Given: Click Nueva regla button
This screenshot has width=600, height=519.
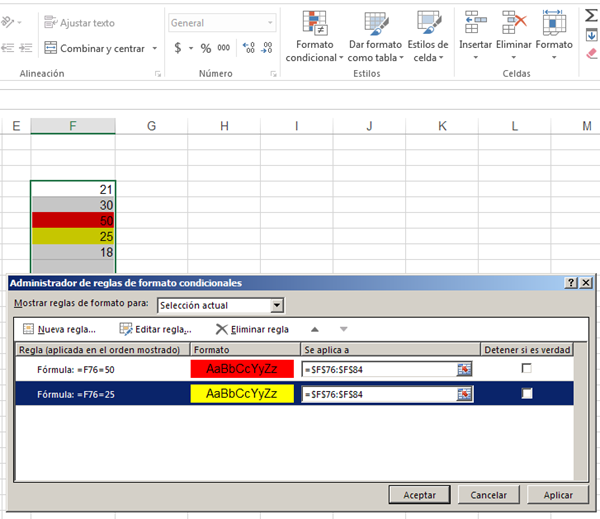Looking at the screenshot, I should click(x=59, y=329).
